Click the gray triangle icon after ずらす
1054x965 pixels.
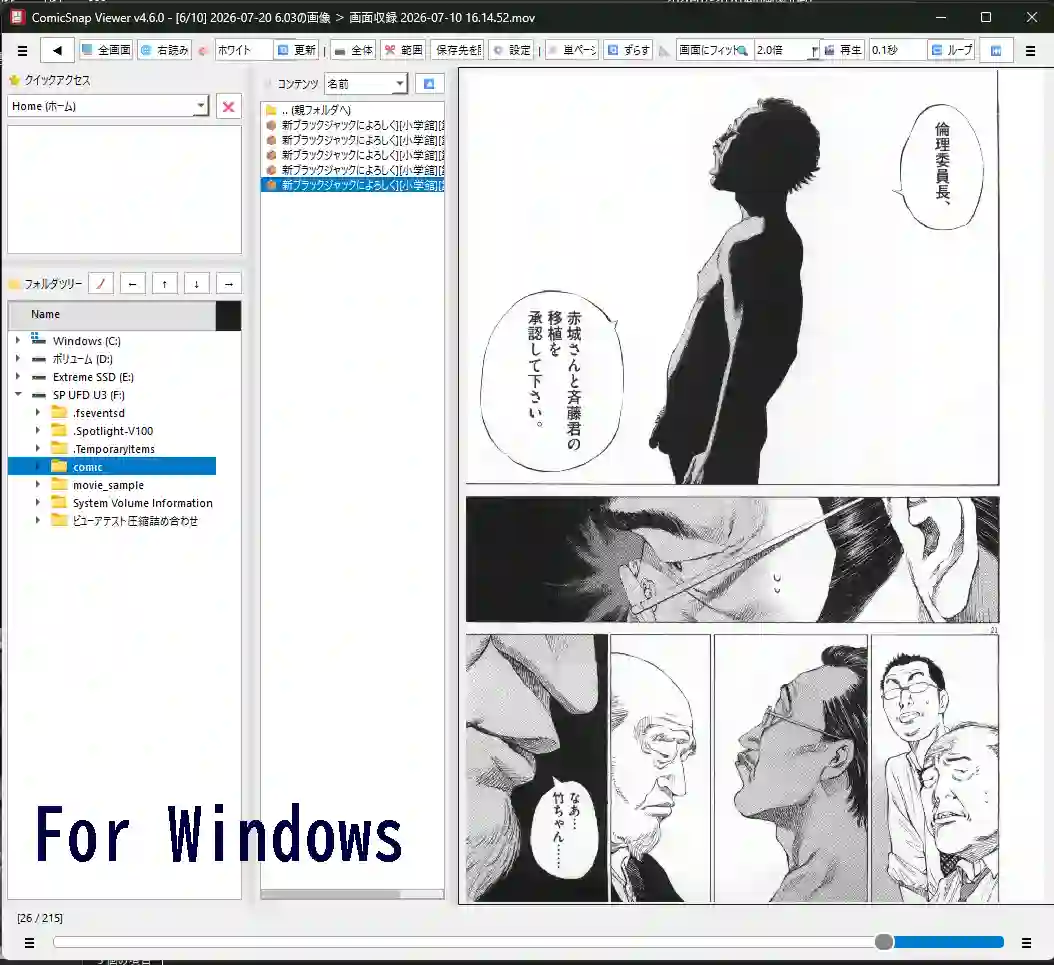[x=664, y=50]
